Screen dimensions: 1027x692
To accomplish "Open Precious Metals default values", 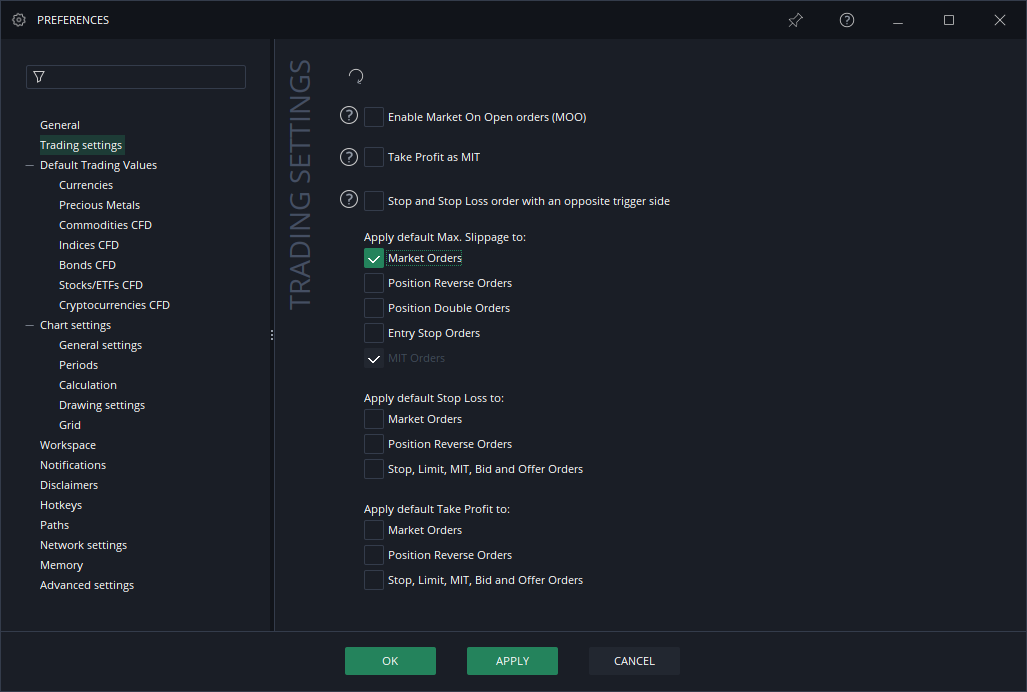I will pos(100,205).
